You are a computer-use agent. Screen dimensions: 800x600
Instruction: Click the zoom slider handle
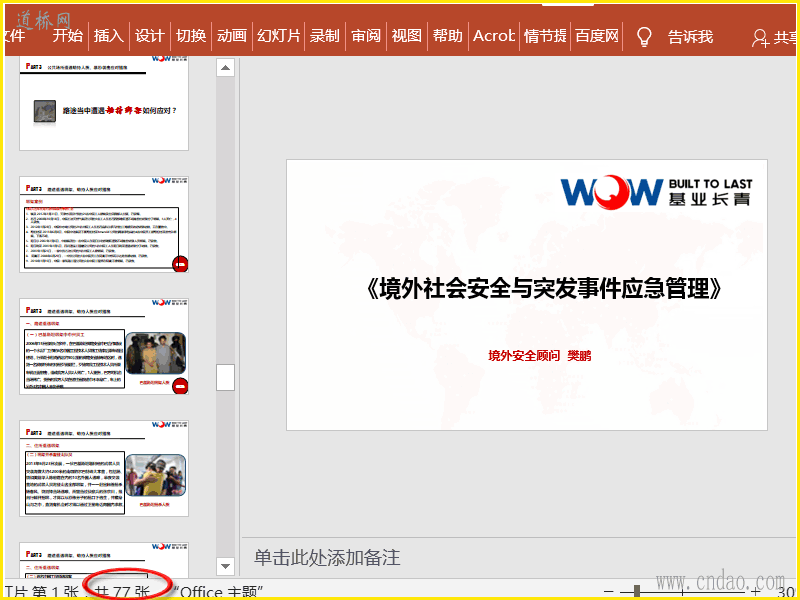pyautogui.click(x=637, y=591)
